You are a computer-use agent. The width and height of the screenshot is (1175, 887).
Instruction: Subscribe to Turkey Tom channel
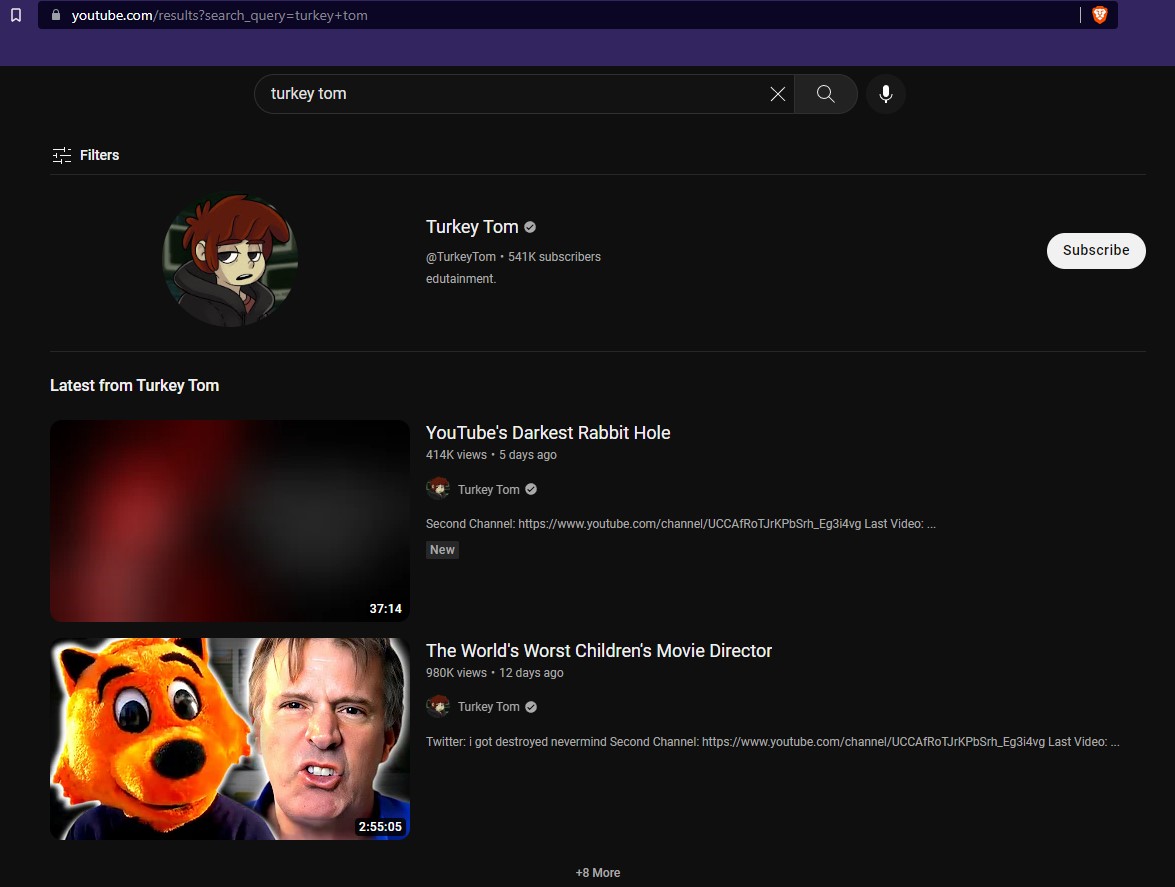tap(1095, 251)
